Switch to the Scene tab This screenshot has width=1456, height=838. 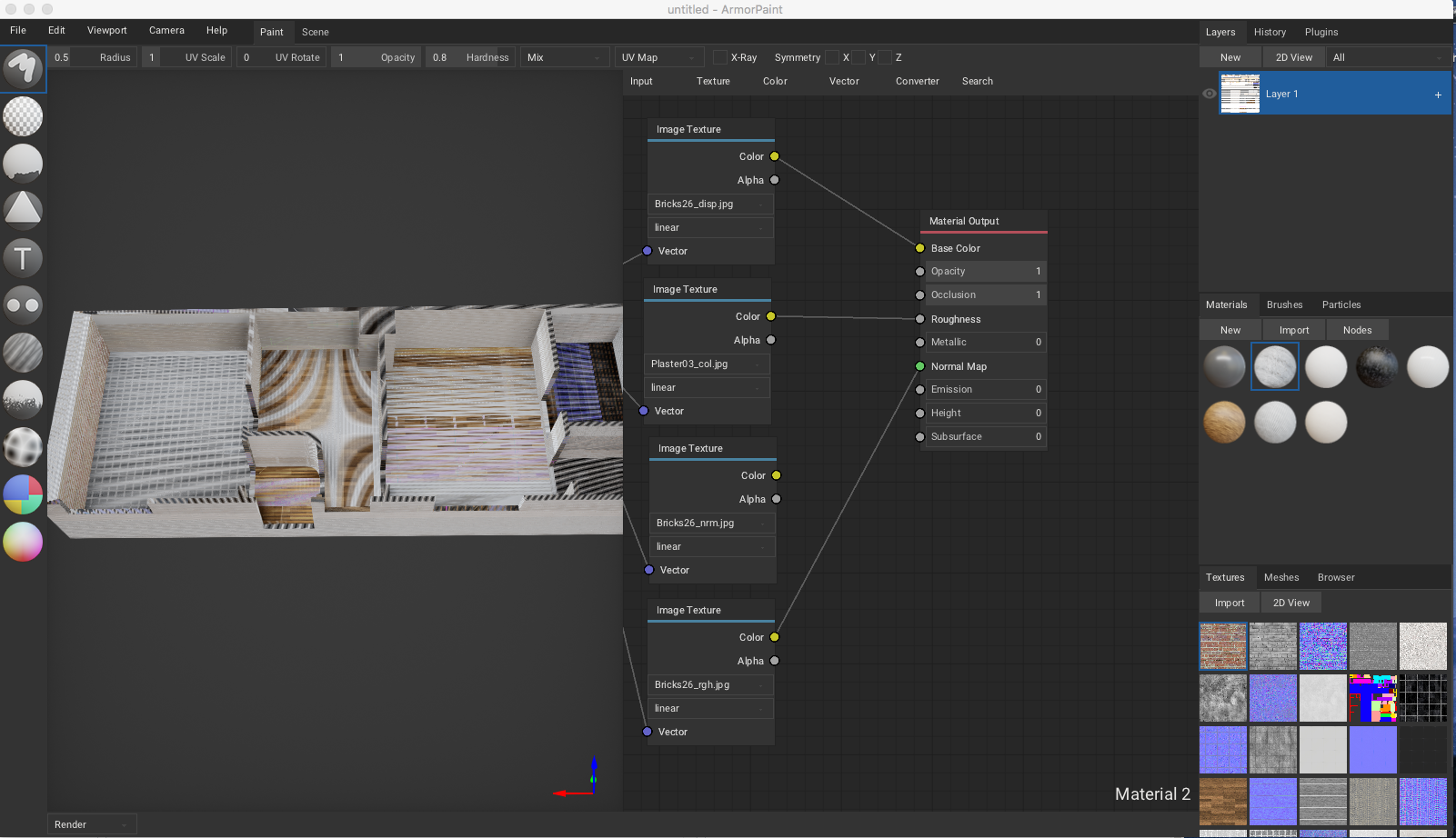[315, 32]
